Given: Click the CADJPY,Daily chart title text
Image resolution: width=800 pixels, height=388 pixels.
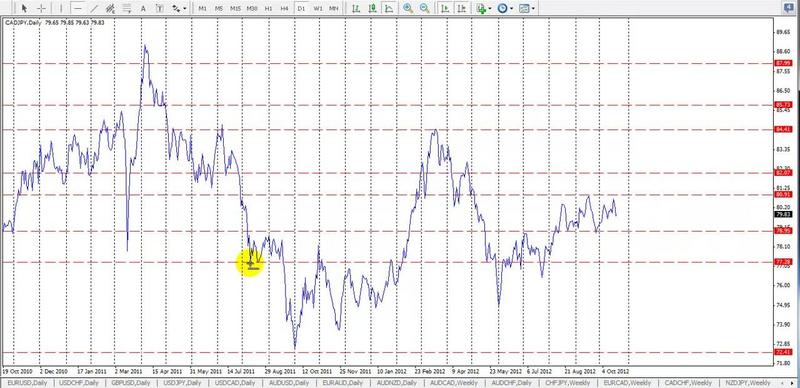Looking at the screenshot, I should click(x=23, y=22).
